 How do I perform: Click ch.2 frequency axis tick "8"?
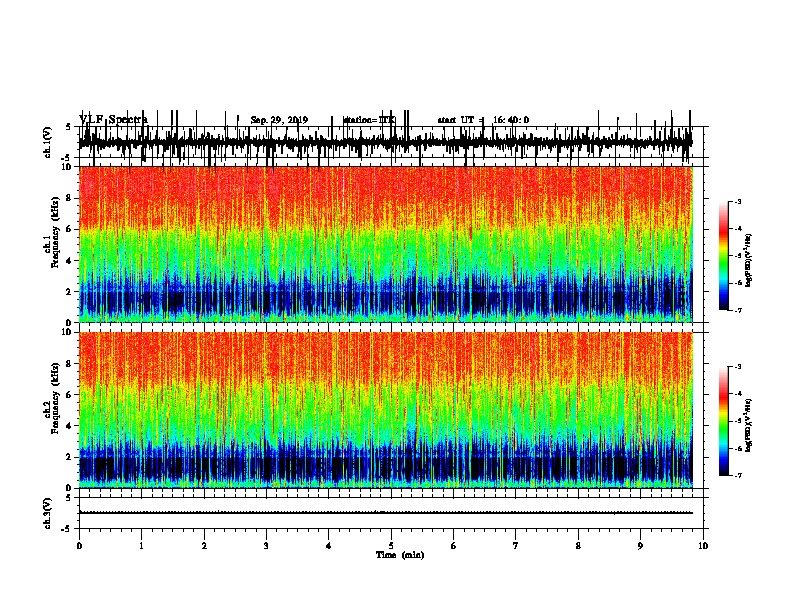tap(69, 364)
